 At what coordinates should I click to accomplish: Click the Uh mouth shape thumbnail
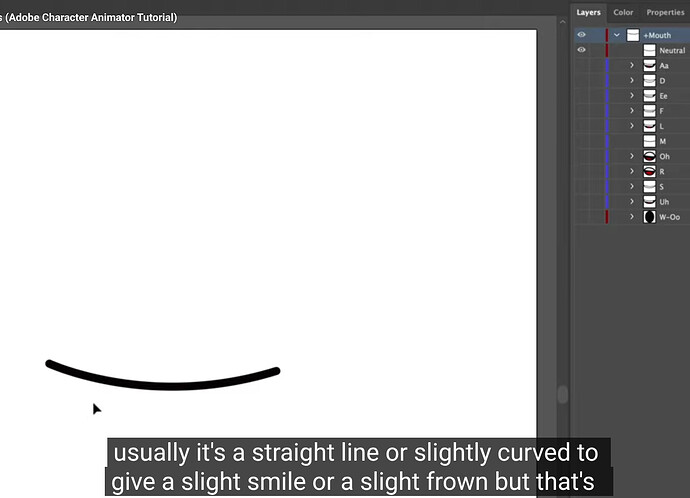point(649,202)
